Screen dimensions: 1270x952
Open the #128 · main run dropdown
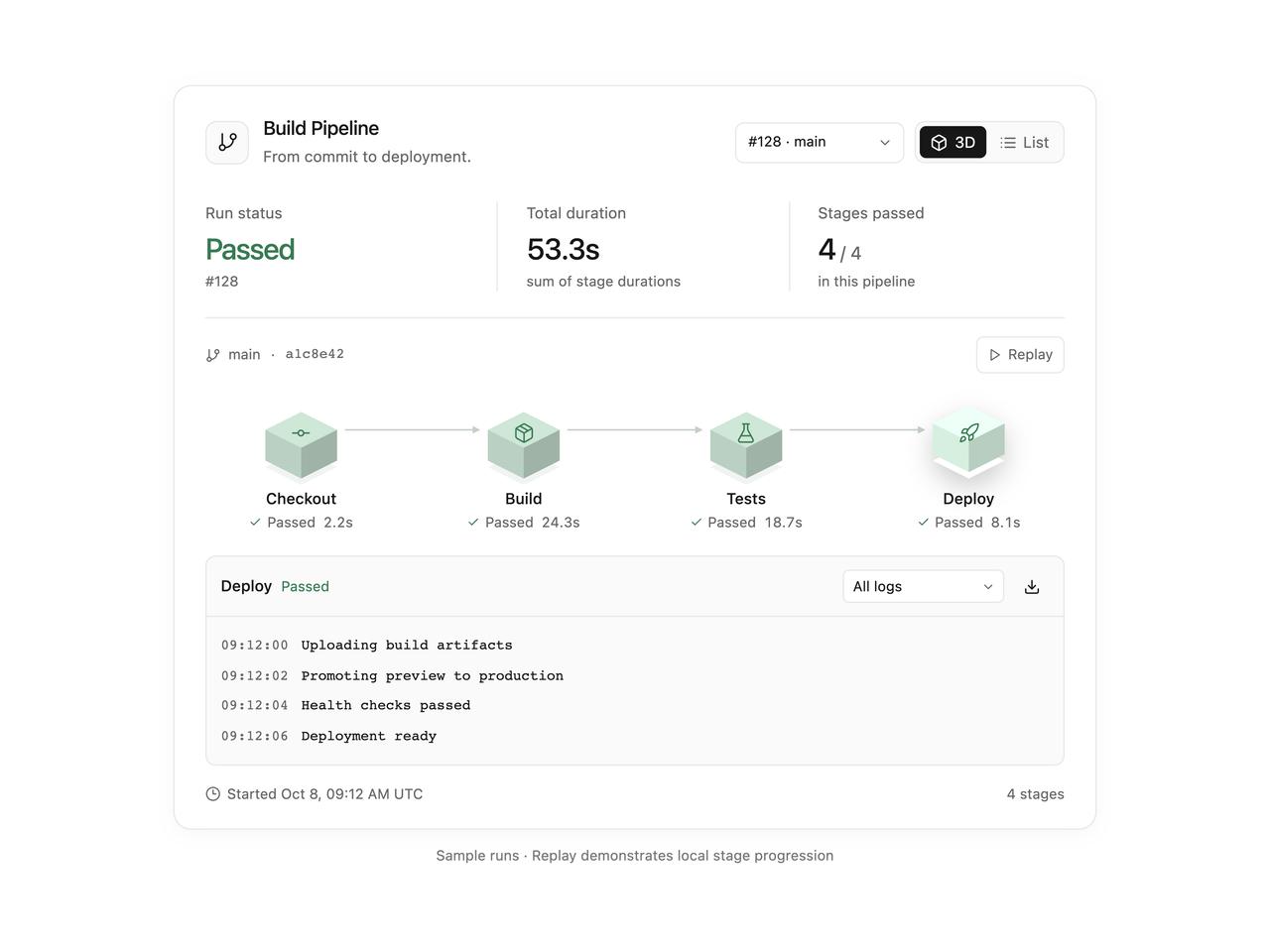coord(820,143)
